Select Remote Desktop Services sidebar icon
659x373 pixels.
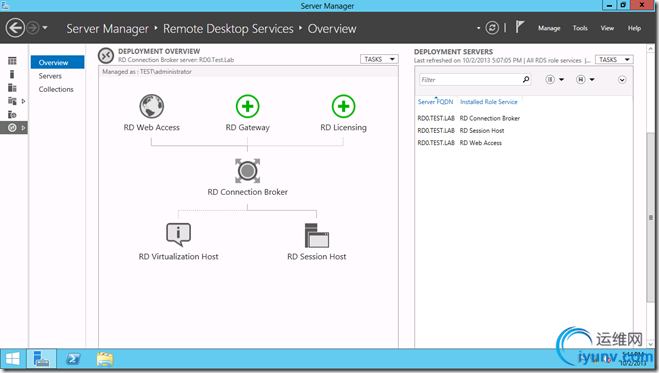(12, 128)
